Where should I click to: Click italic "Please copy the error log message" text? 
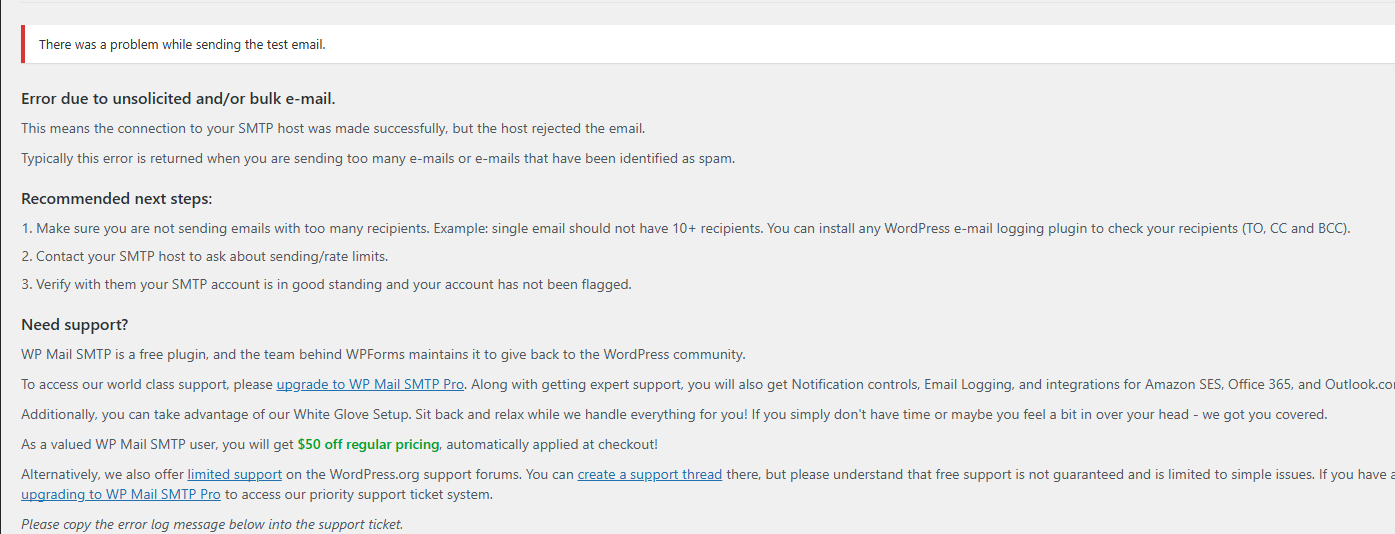(212, 524)
